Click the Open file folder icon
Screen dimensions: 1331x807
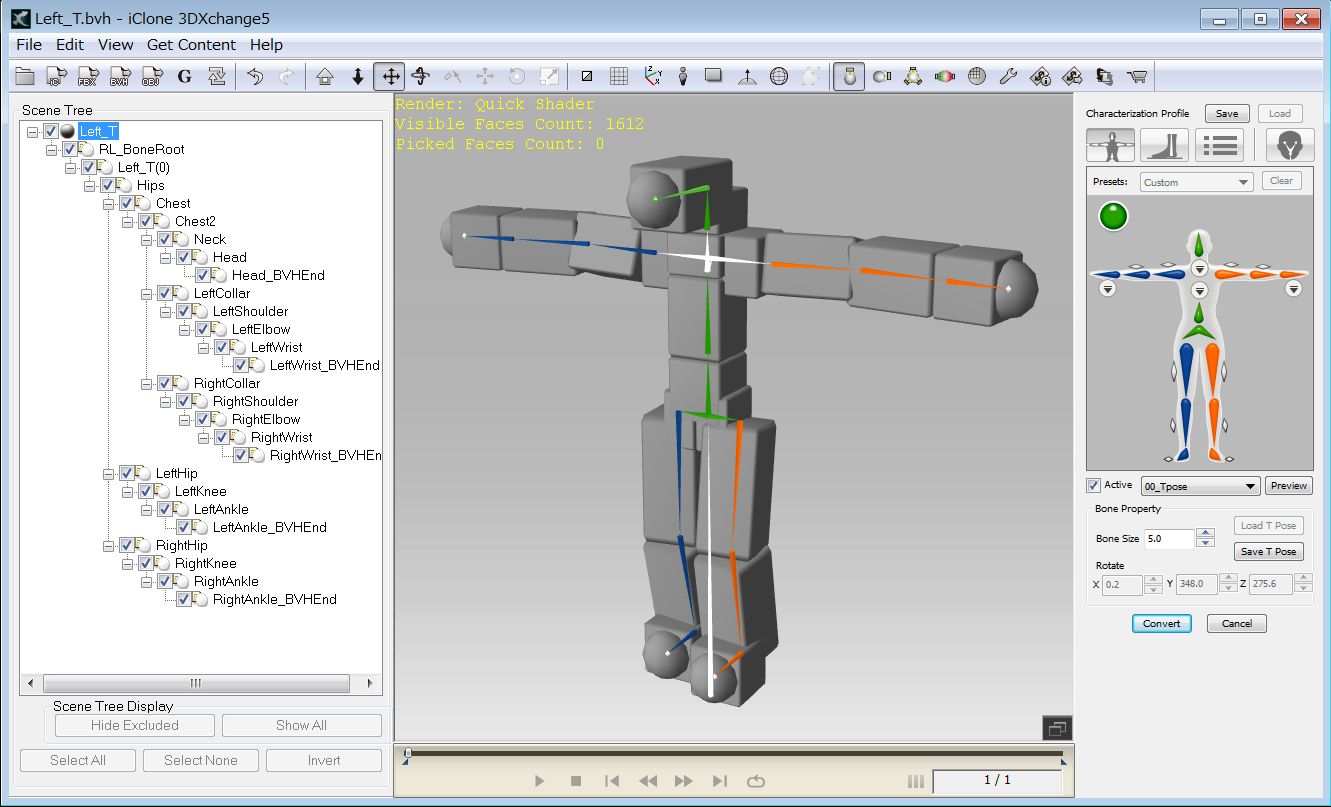[x=25, y=76]
